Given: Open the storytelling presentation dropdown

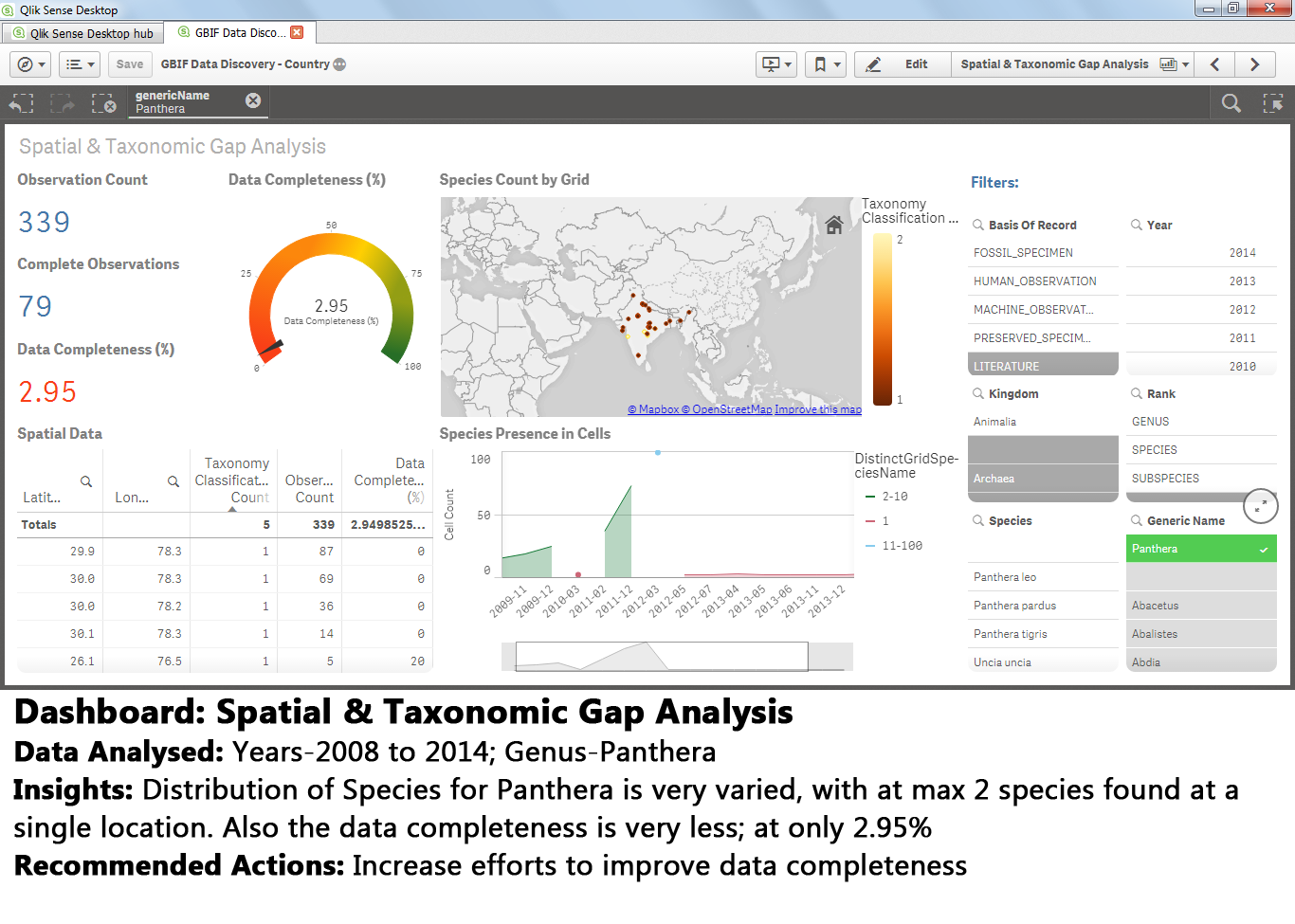Looking at the screenshot, I should coord(776,64).
